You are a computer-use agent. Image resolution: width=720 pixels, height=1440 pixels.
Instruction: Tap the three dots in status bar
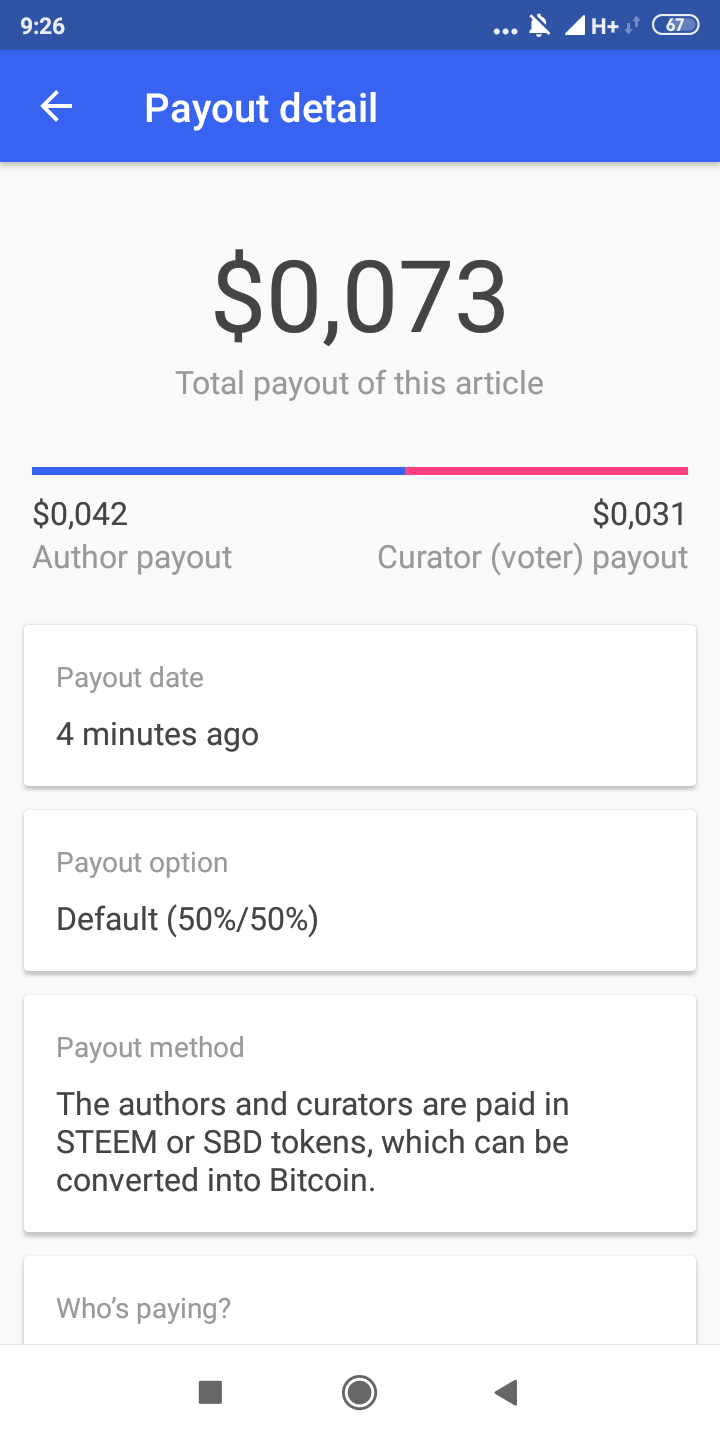pos(506,30)
